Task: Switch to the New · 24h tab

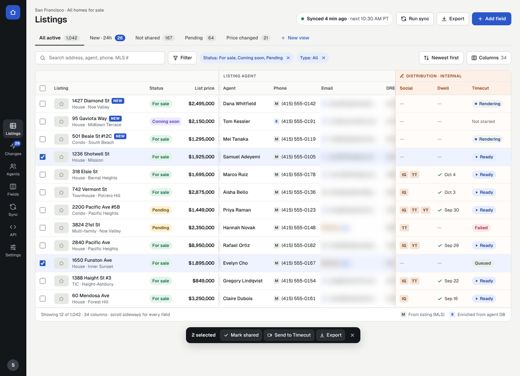Action: [107, 38]
